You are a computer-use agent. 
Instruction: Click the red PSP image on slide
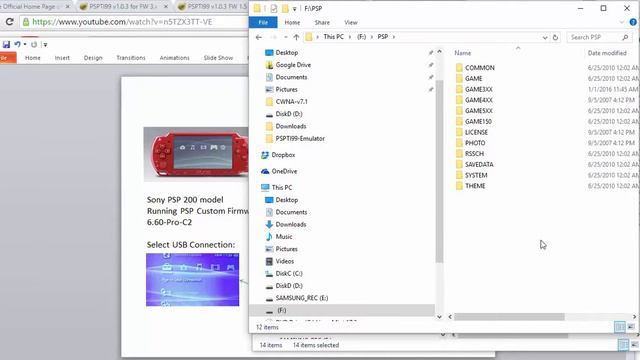[196, 154]
